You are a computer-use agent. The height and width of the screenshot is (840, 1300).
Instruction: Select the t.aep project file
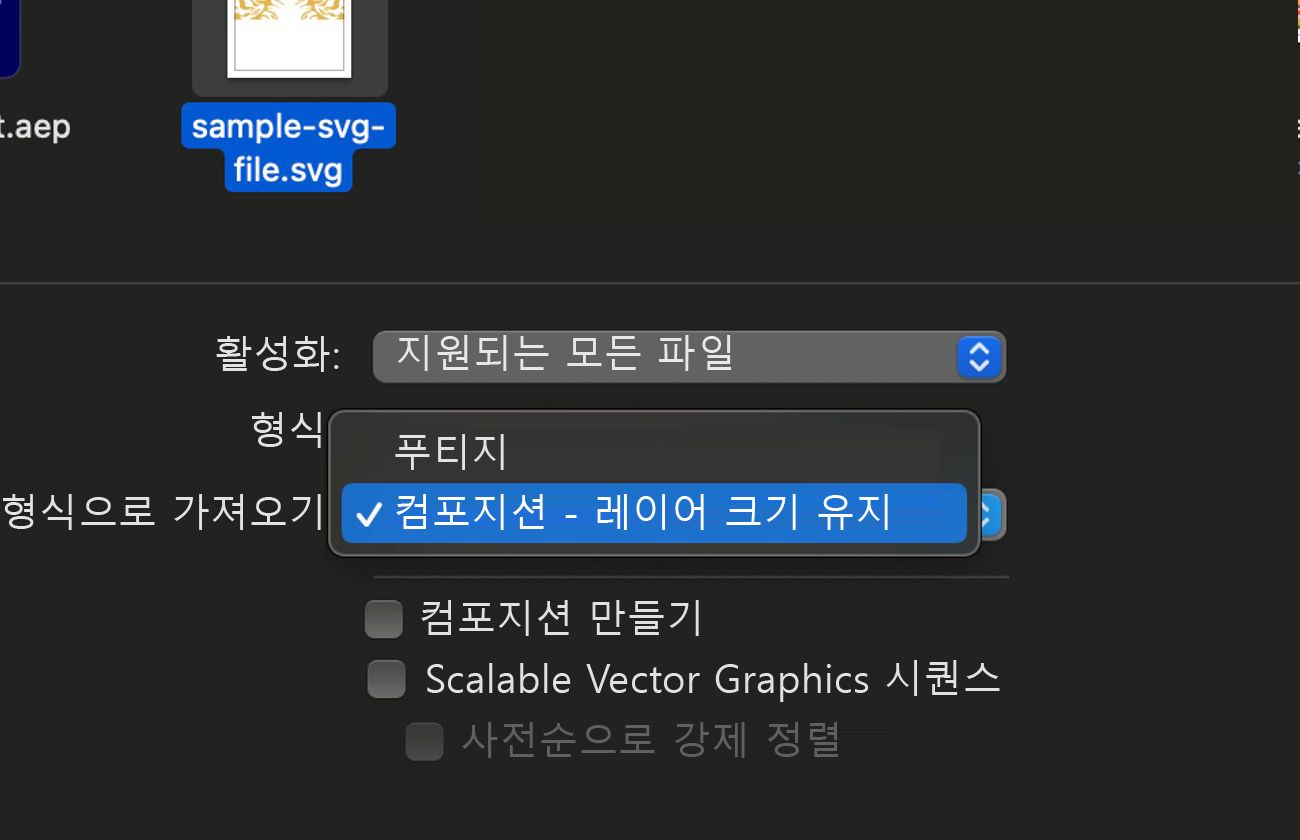coord(35,127)
